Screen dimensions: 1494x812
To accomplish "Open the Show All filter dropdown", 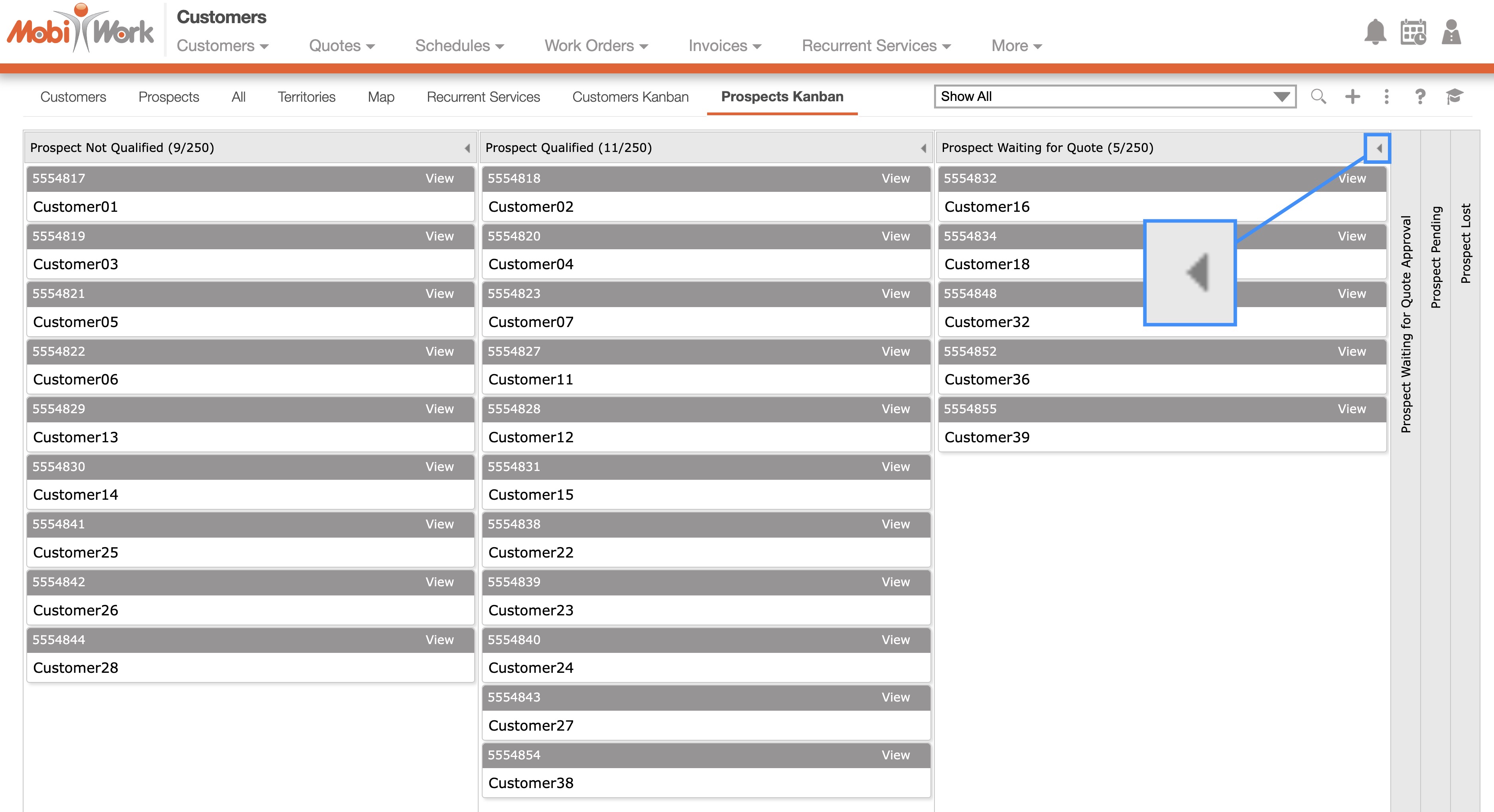I will tap(1114, 96).
